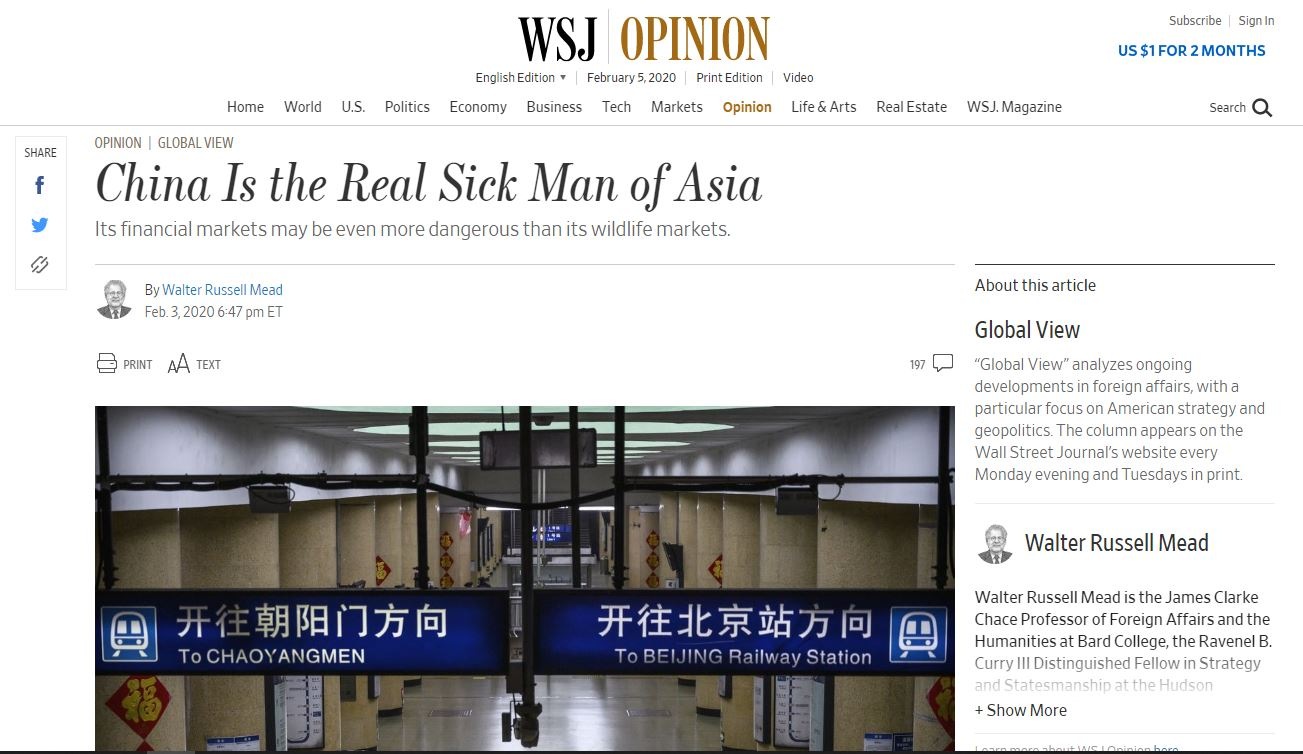Click the subway station article photo
The height and width of the screenshot is (754, 1303).
coord(525,578)
